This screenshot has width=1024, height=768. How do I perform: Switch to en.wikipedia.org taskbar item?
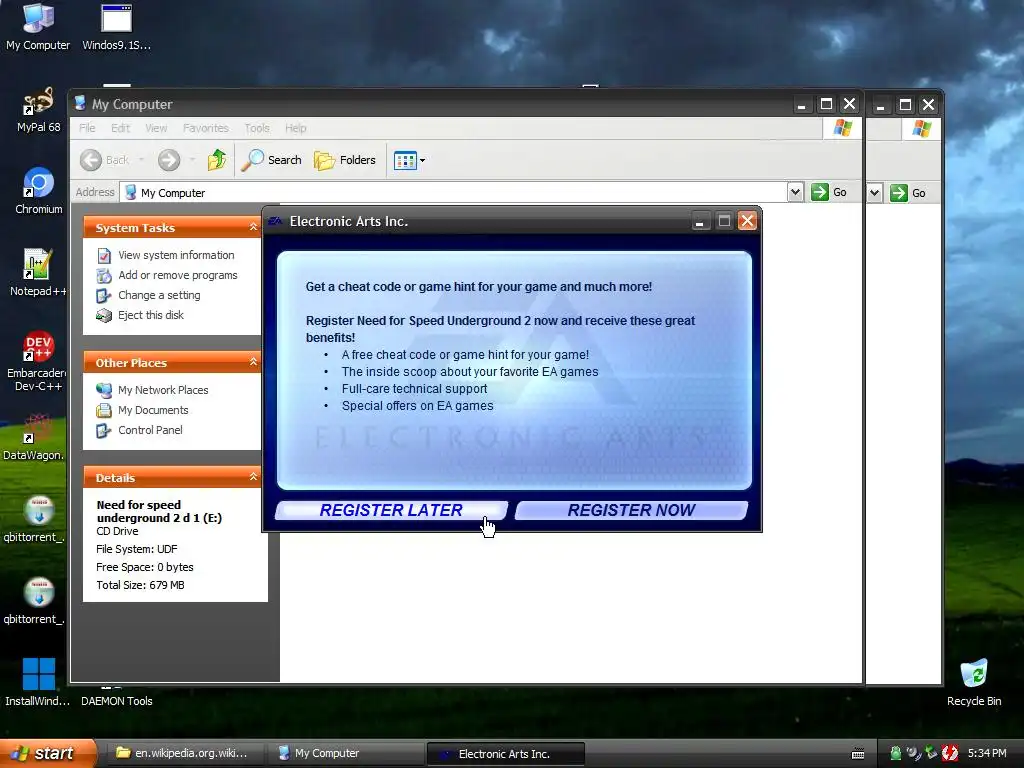183,754
